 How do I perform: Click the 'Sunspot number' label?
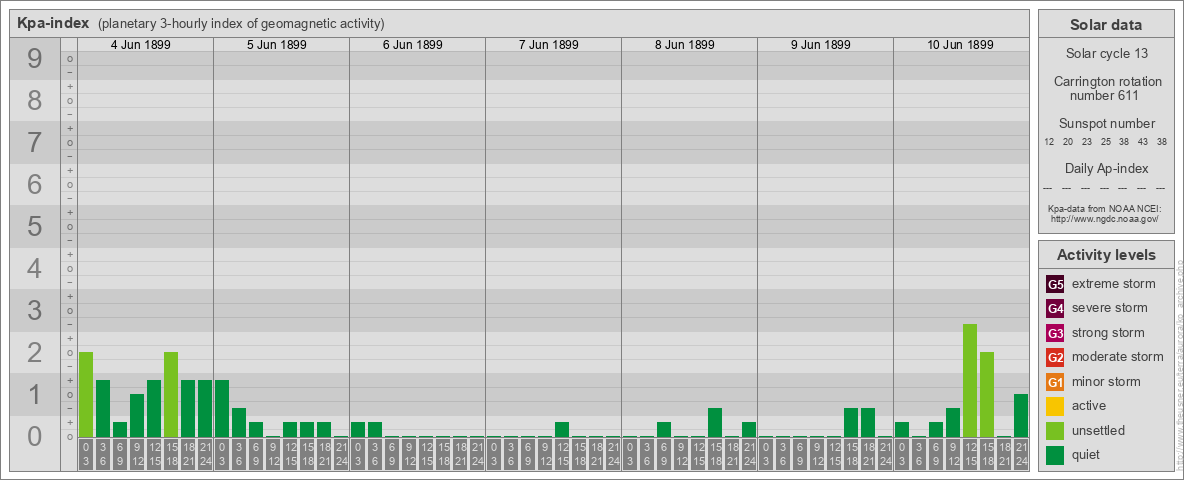pos(1105,124)
